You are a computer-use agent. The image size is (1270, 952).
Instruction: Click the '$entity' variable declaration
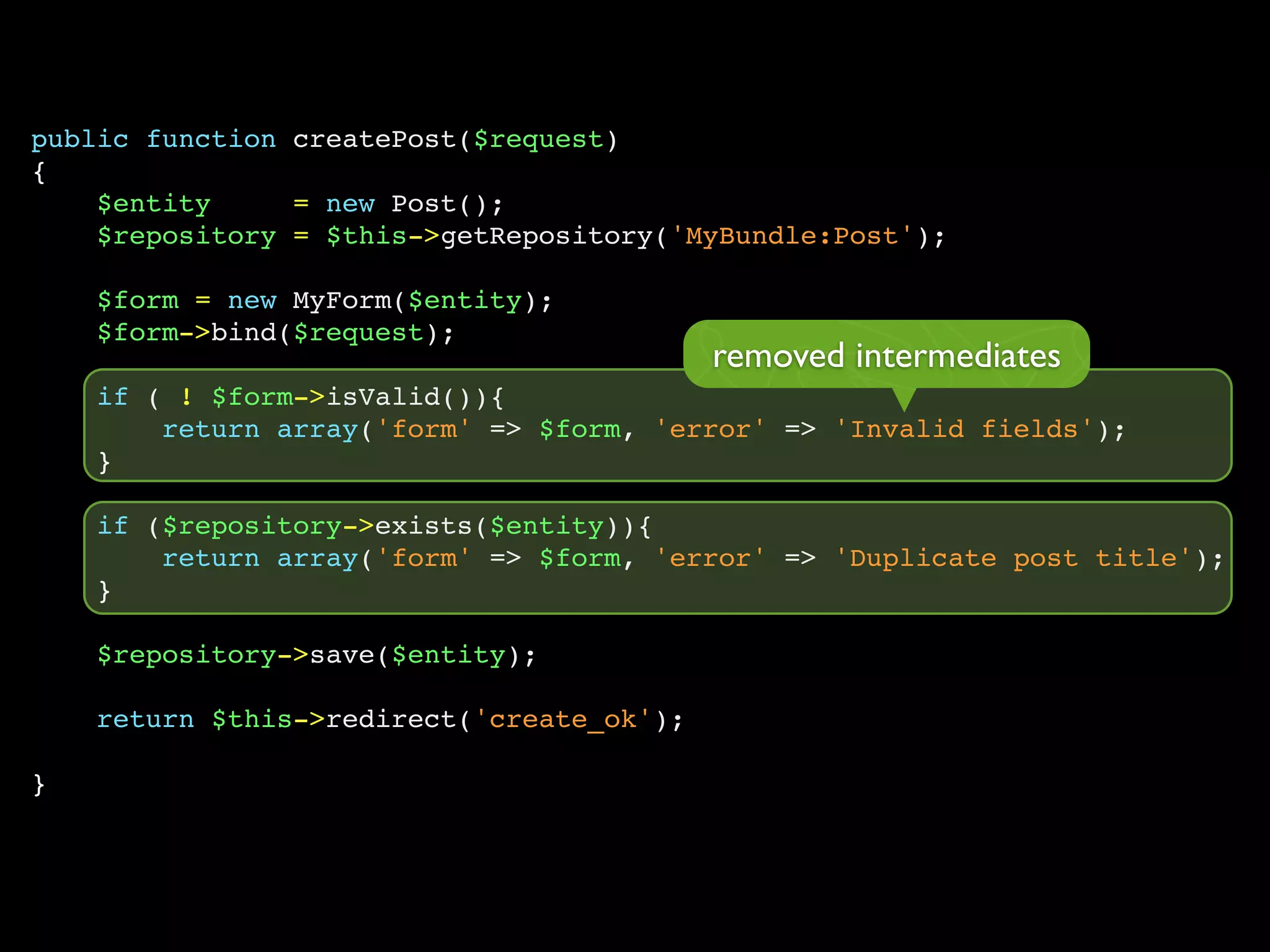click(154, 205)
